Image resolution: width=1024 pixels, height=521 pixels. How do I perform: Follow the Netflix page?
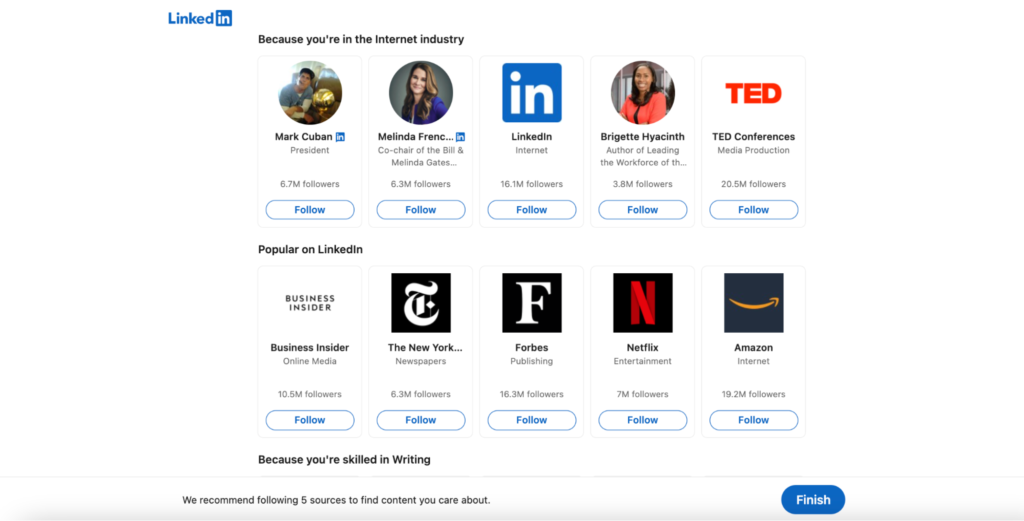(x=643, y=420)
